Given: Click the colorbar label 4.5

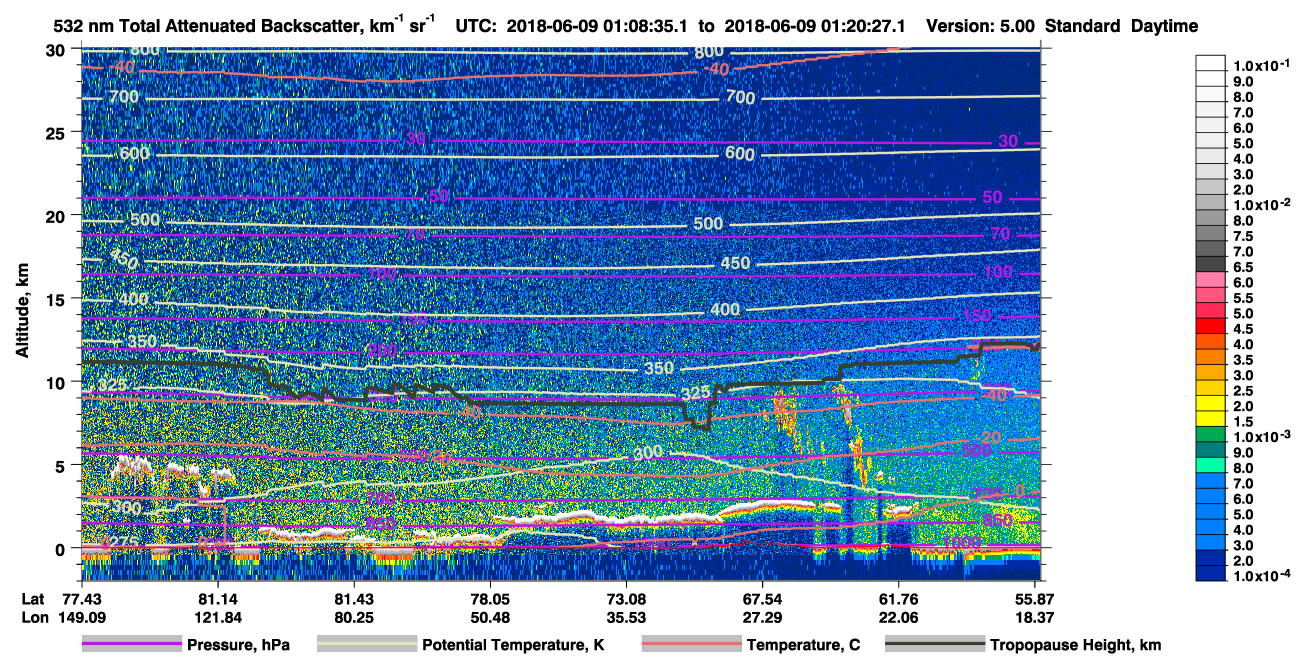Looking at the screenshot, I should click(x=1245, y=329).
